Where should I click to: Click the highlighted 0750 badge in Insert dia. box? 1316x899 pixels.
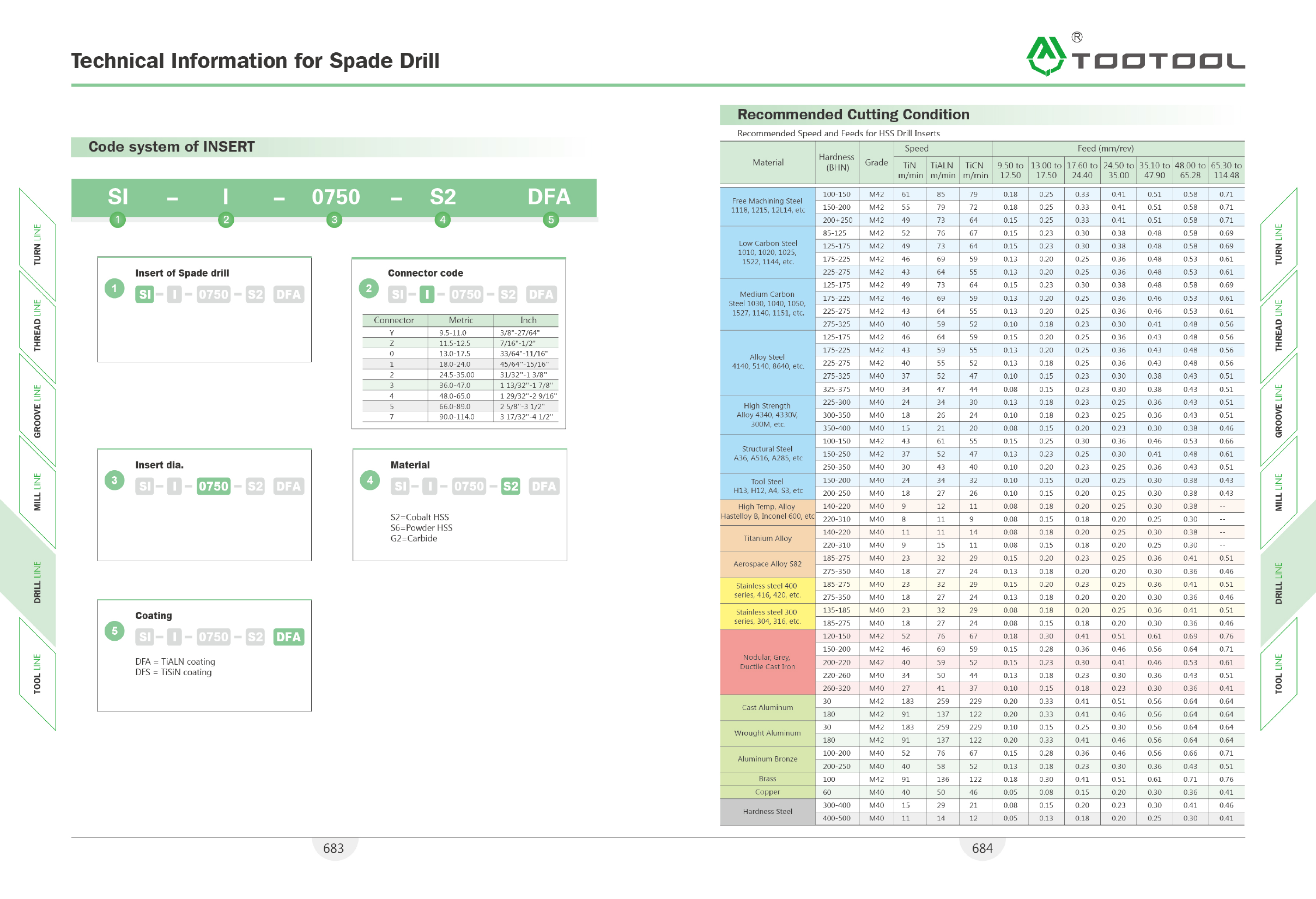coord(214,487)
